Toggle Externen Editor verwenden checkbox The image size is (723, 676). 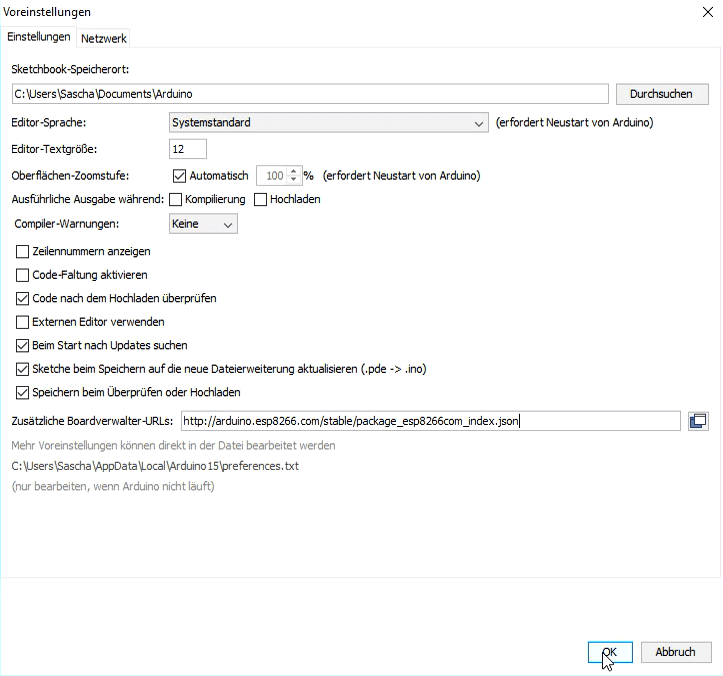point(23,322)
